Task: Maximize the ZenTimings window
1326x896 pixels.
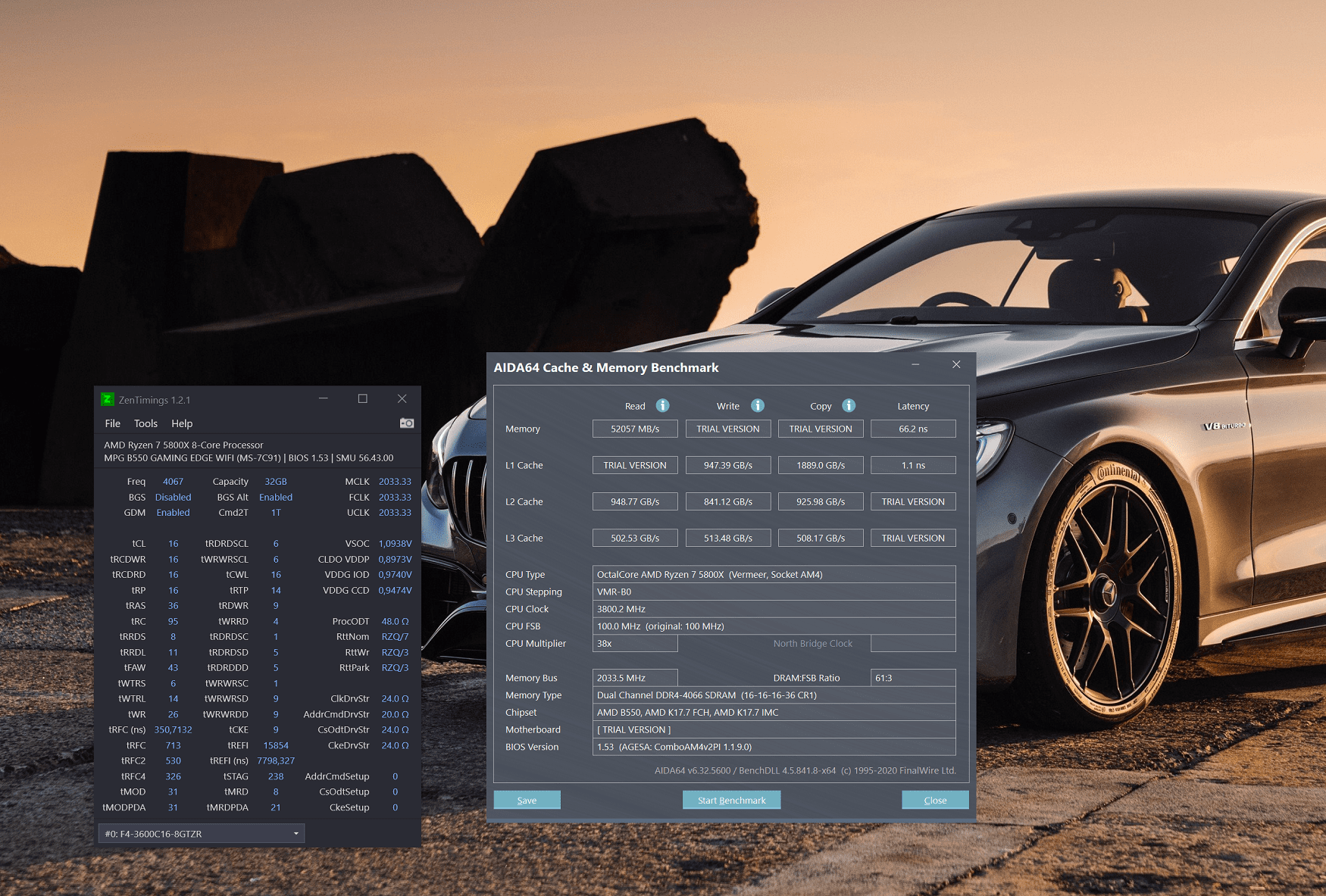Action: (363, 398)
